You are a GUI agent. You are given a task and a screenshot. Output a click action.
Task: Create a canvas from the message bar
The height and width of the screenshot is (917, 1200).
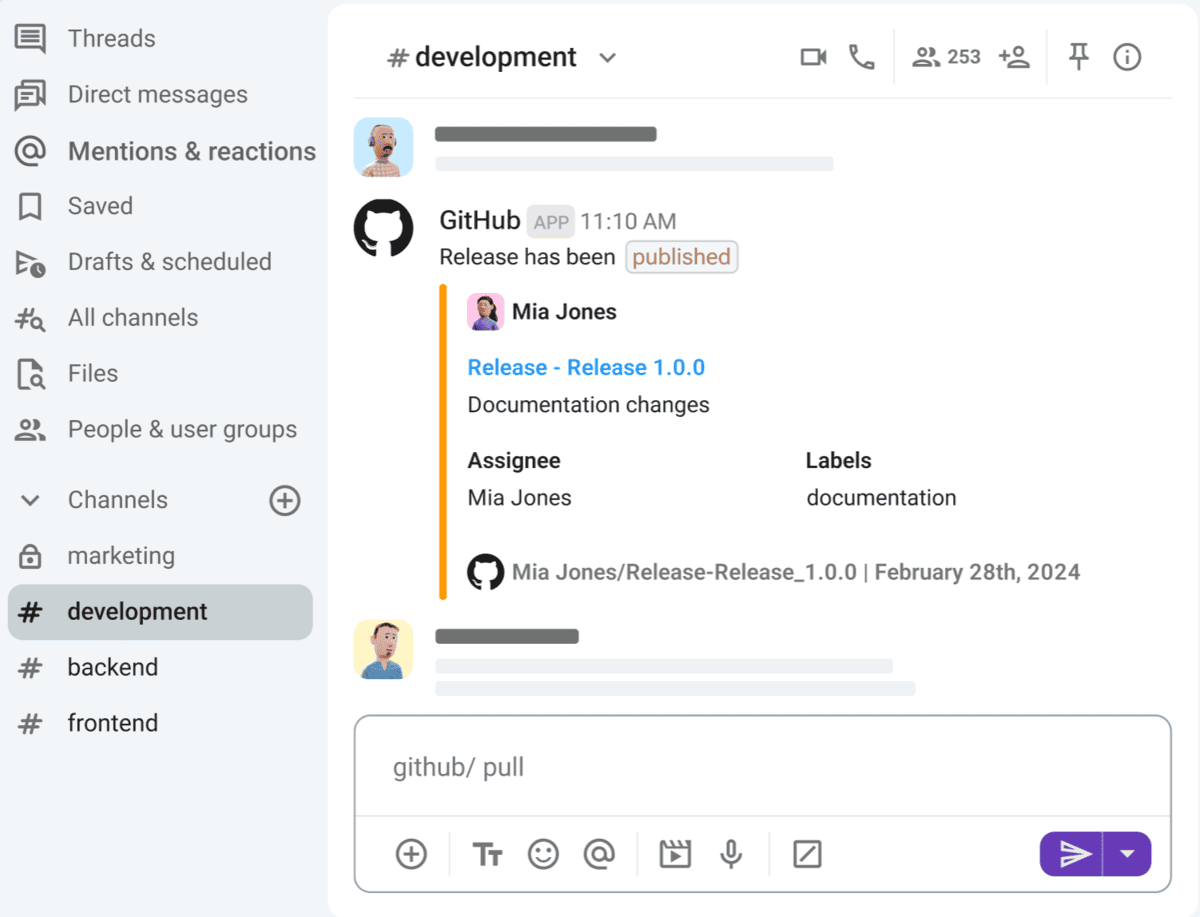(x=806, y=854)
